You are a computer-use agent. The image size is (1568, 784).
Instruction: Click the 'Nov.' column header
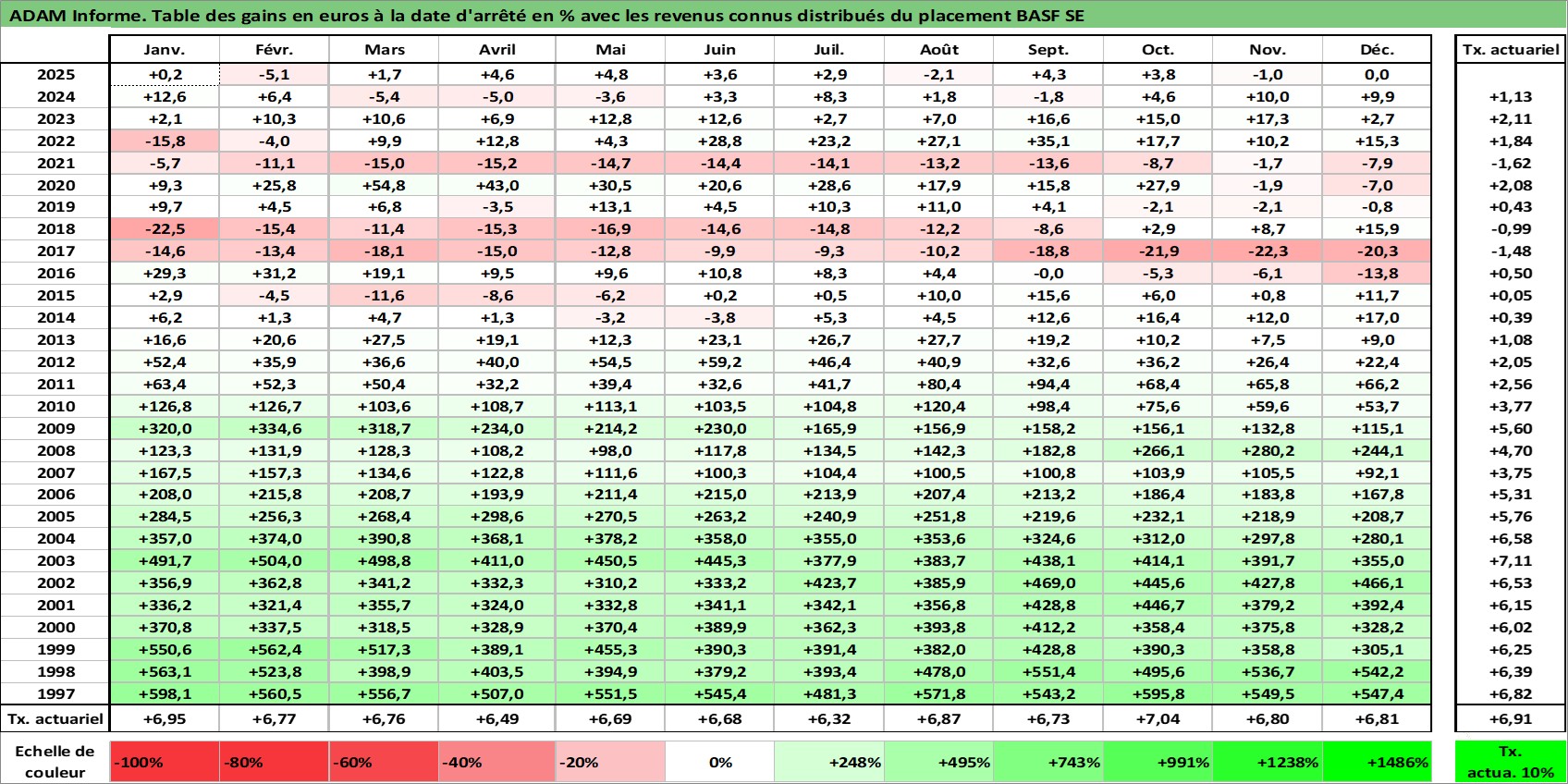click(x=1268, y=49)
